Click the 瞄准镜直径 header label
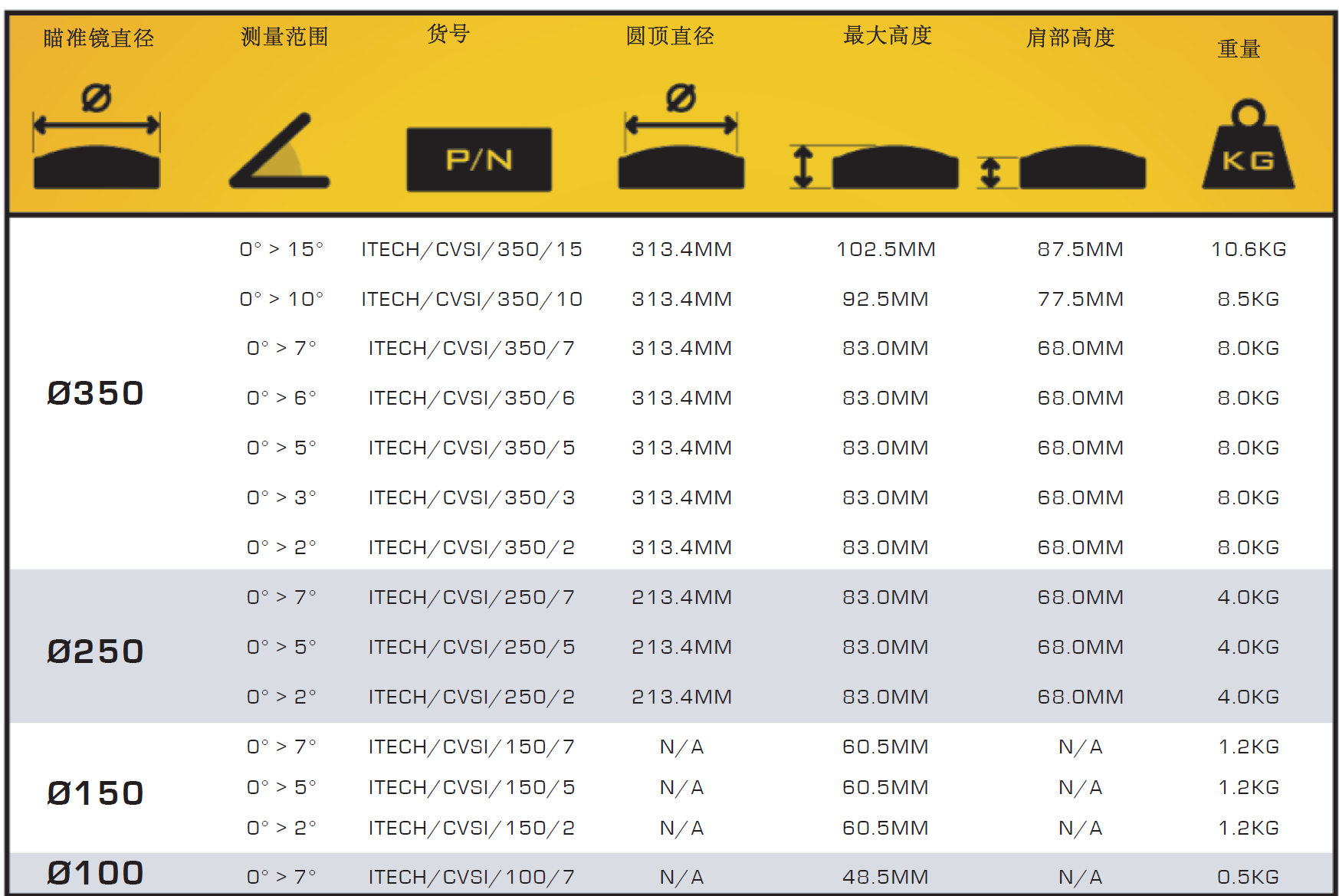Viewport: 1339px width, 896px height. [99, 38]
